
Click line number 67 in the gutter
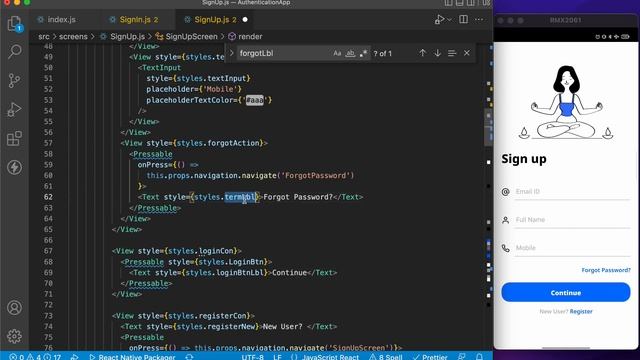coord(48,251)
